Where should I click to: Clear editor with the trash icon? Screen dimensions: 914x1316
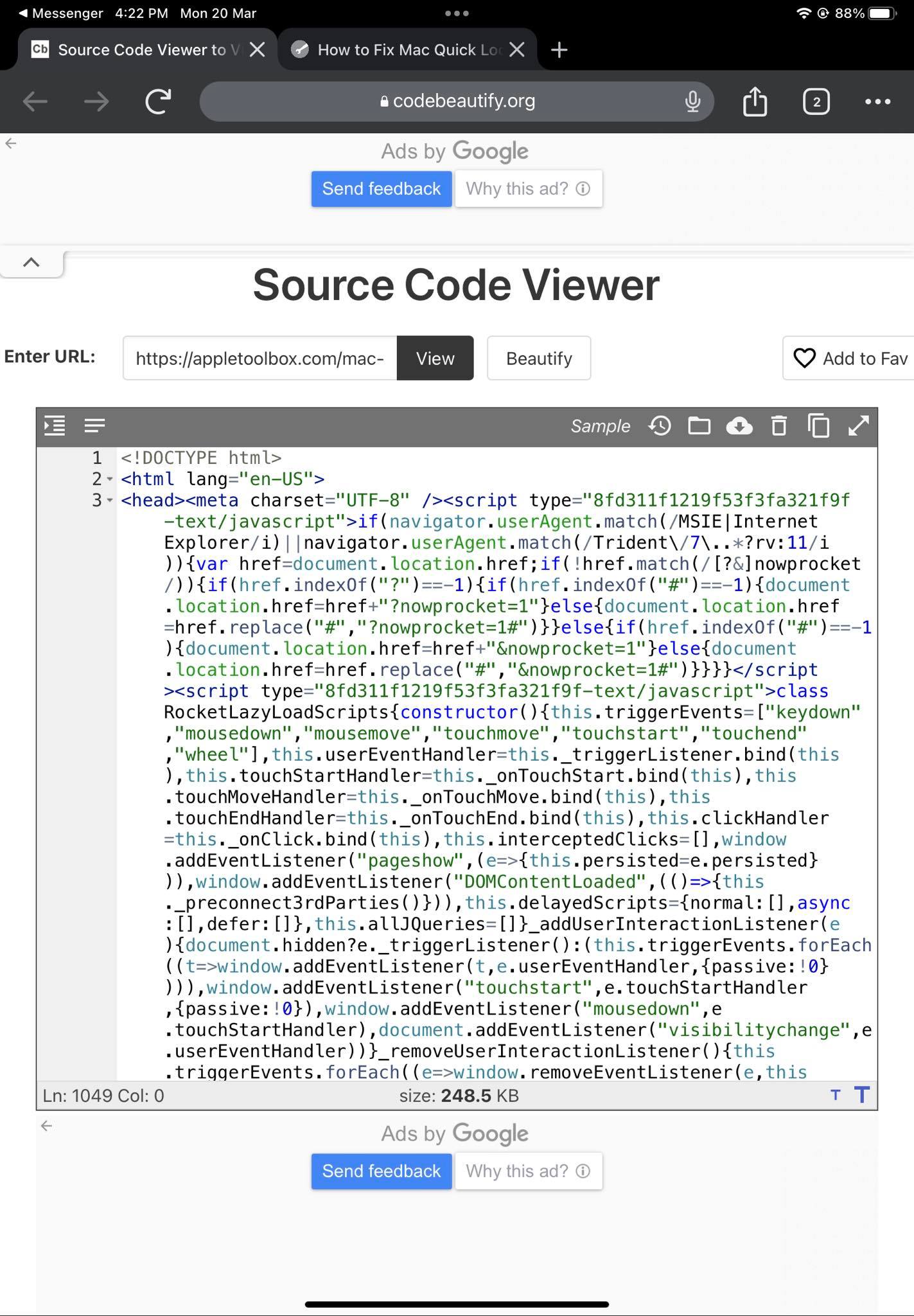(778, 426)
